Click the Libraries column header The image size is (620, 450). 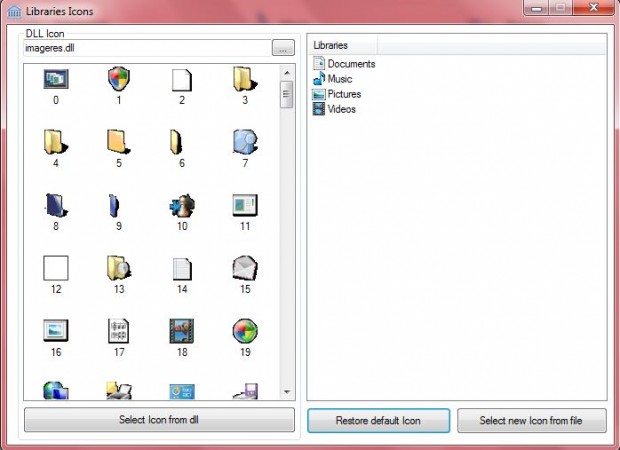pyautogui.click(x=342, y=45)
